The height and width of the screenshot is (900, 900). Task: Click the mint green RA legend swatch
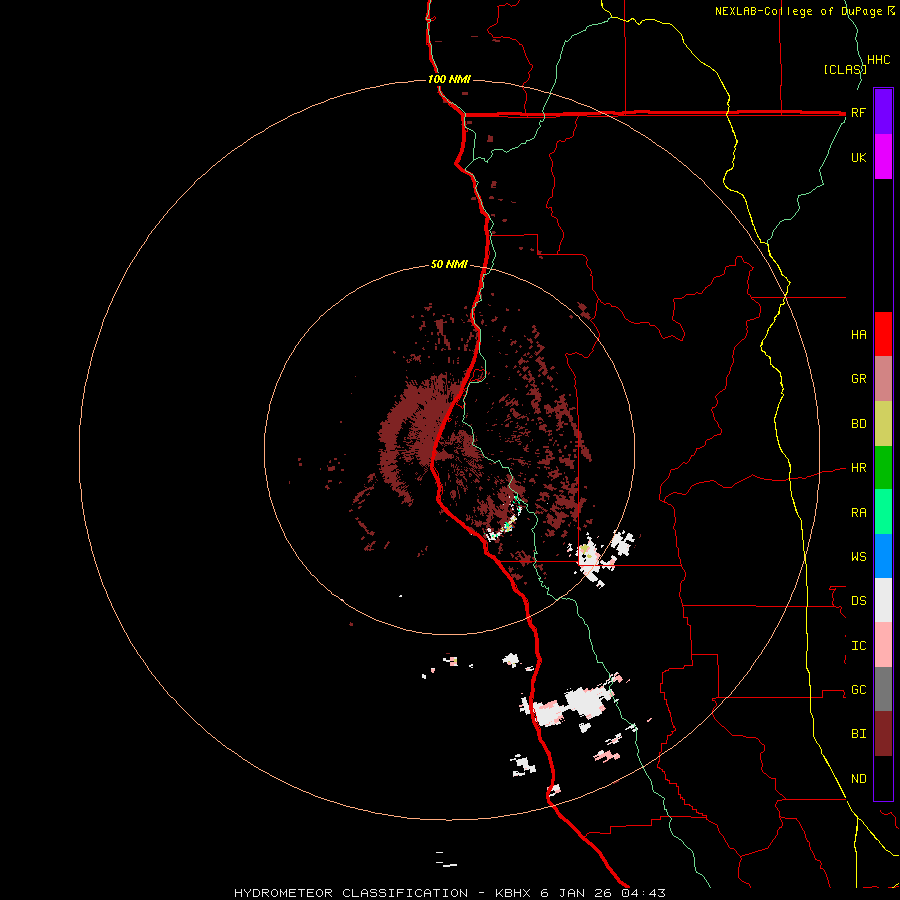(x=883, y=512)
